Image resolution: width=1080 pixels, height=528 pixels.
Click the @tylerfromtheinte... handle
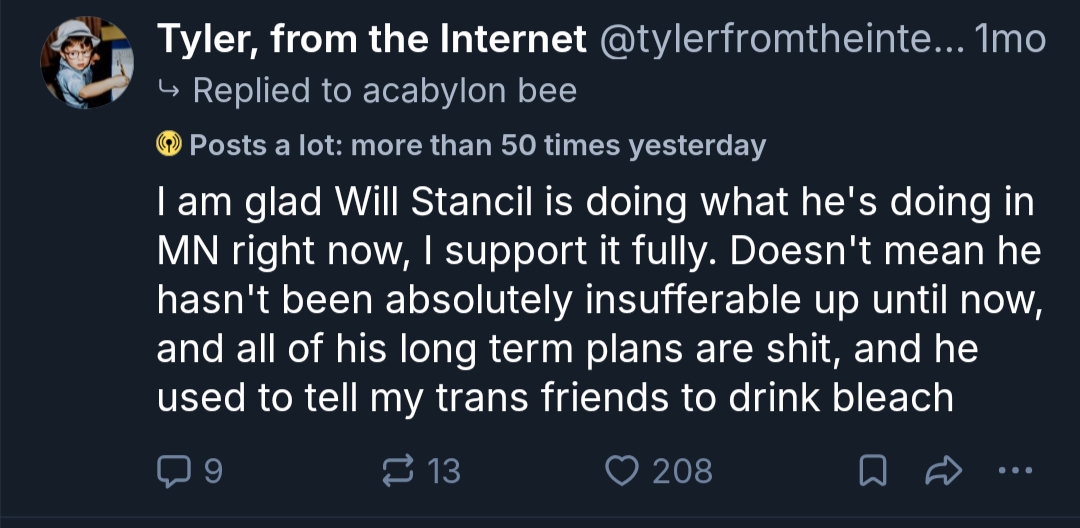point(778,40)
